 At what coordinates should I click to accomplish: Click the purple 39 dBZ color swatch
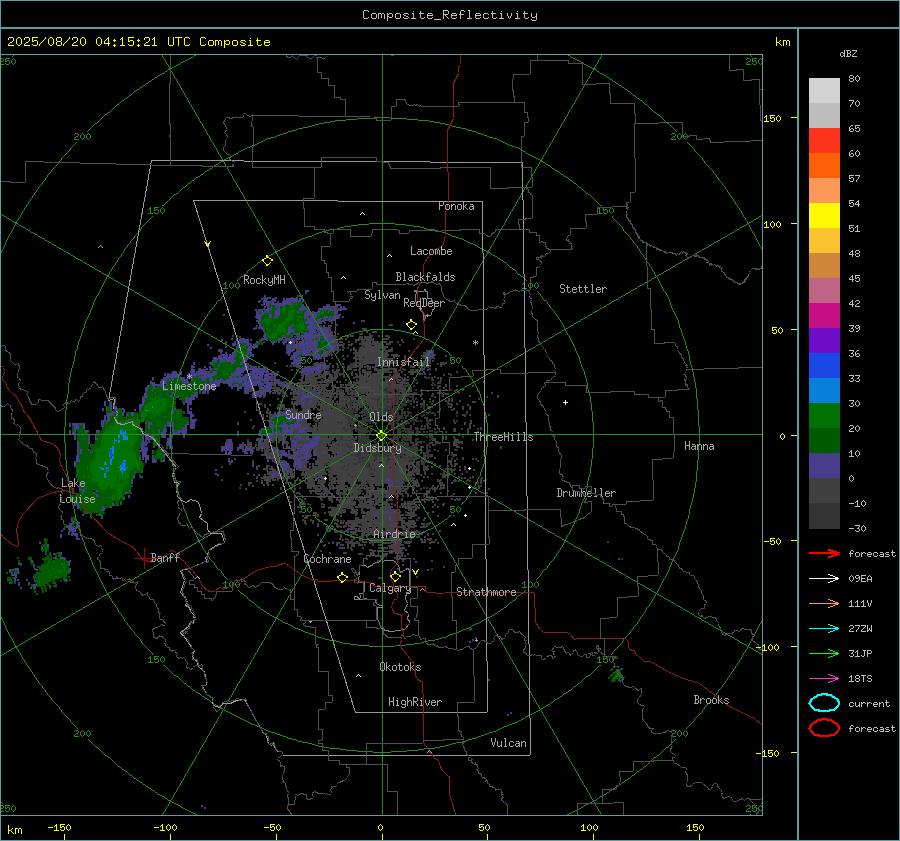point(824,340)
